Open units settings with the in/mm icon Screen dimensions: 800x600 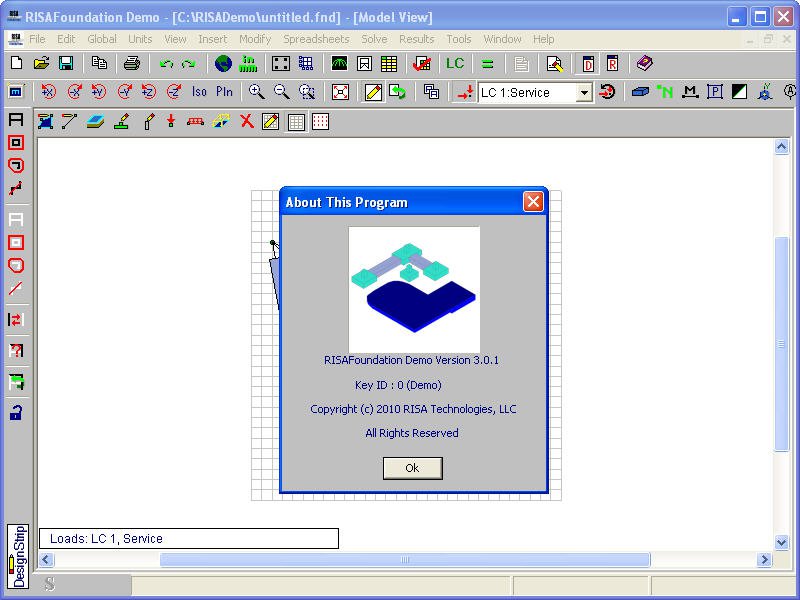(x=248, y=63)
